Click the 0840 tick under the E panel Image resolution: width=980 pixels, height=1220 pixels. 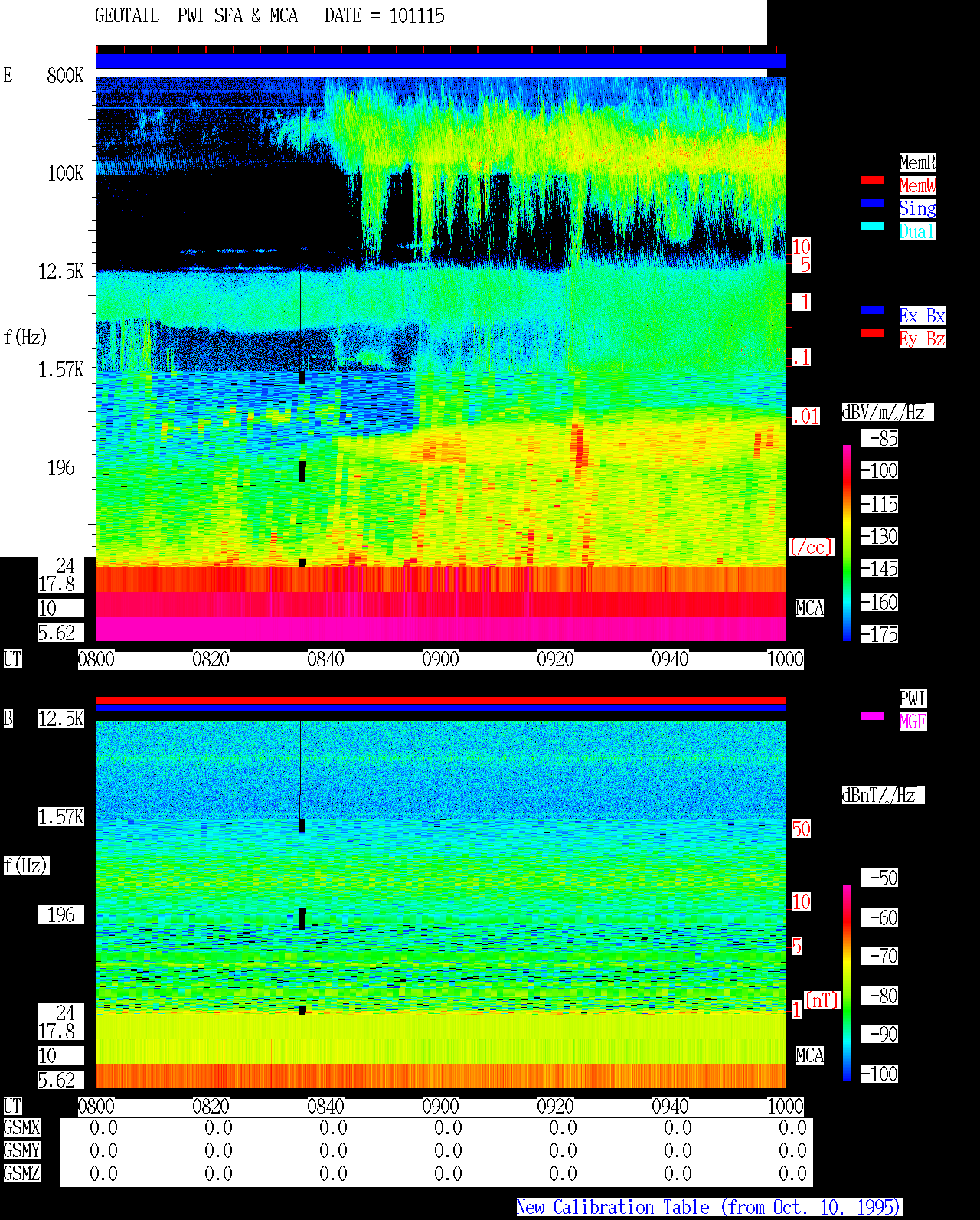tap(325, 659)
